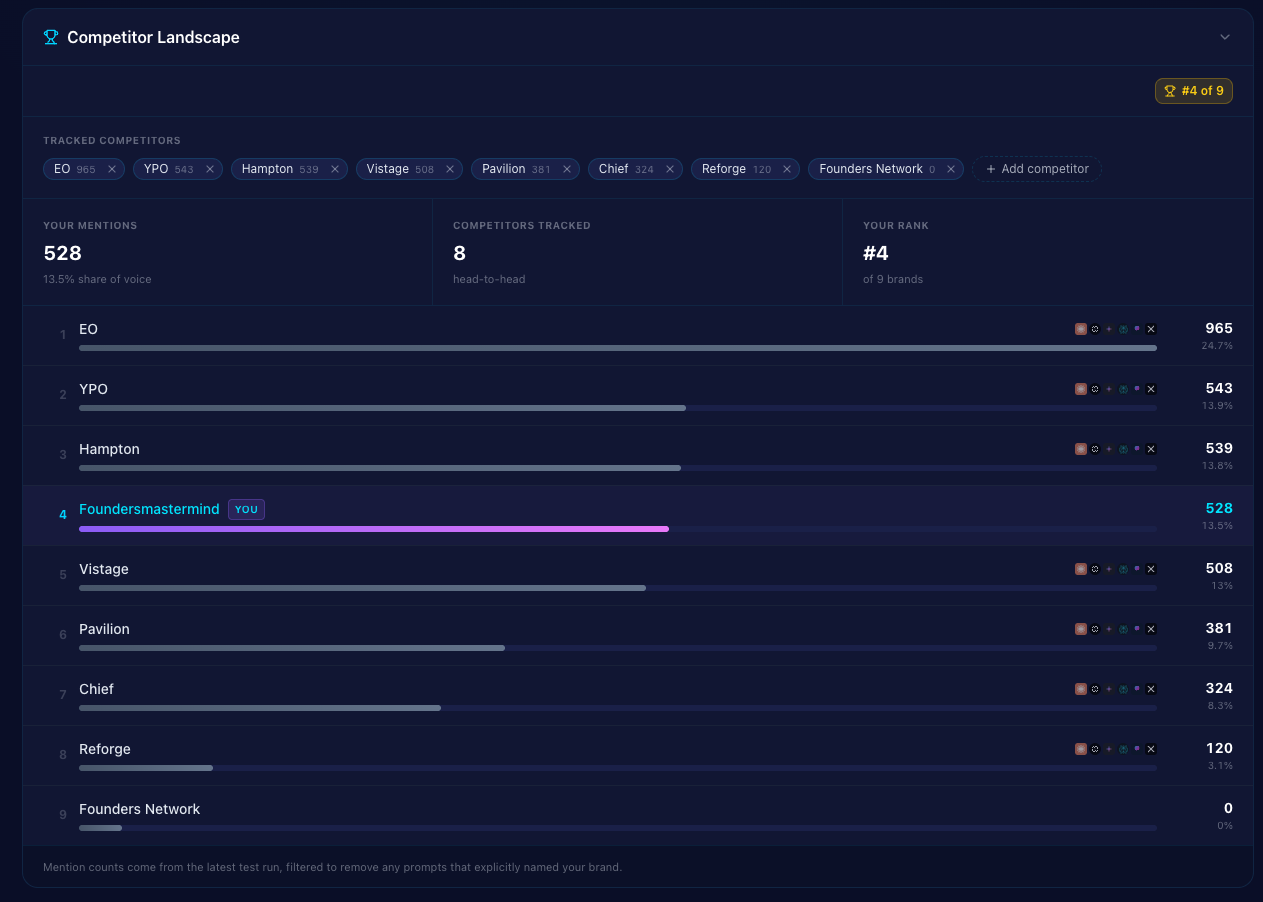Click the purple chat bubble icon in Chief row
The image size is (1263, 902).
click(1137, 688)
